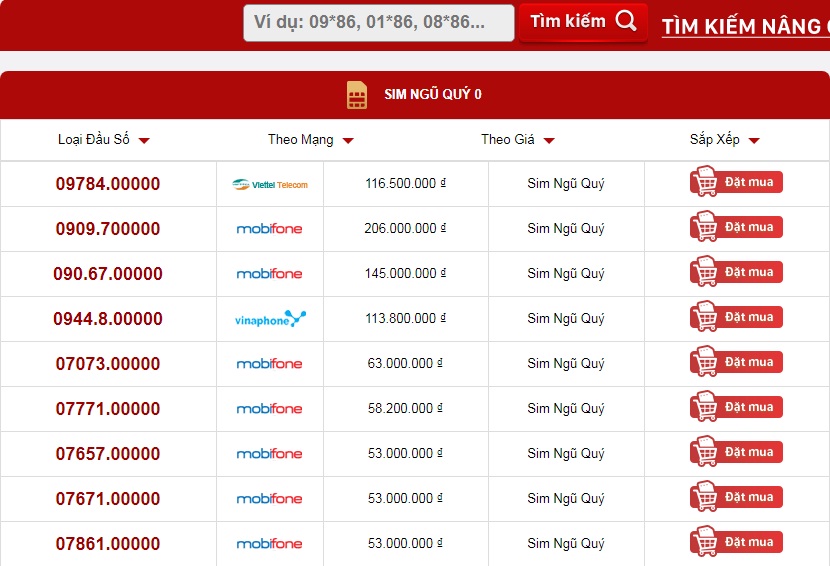Click the mobifone logo in the 090.67.00000 row

[269, 274]
